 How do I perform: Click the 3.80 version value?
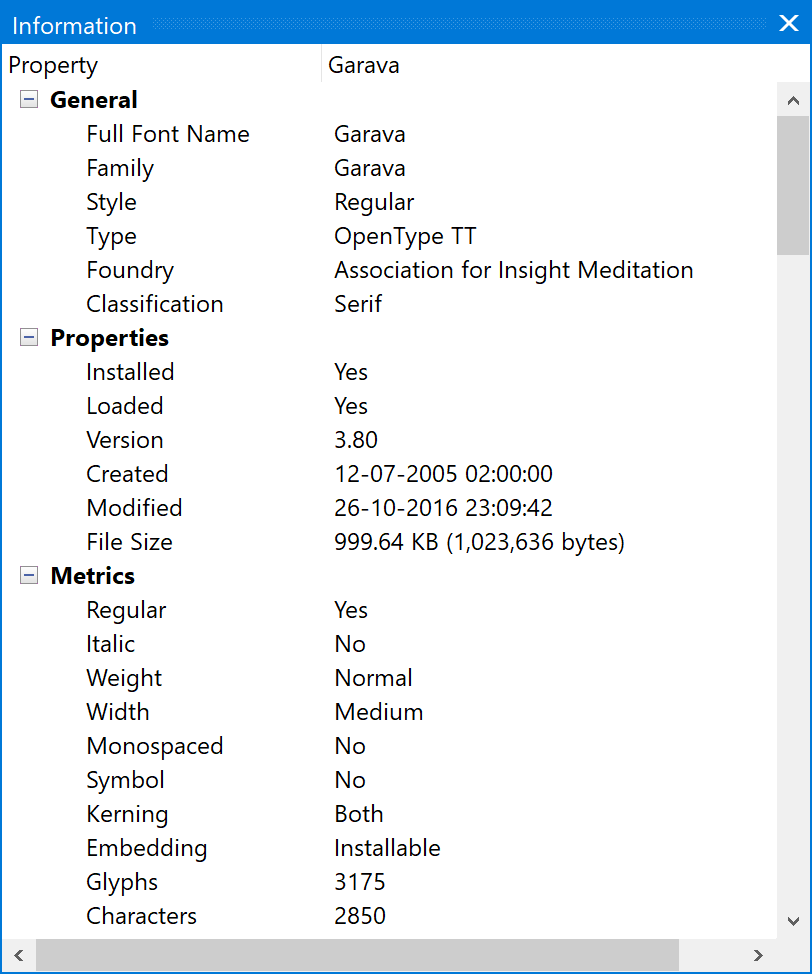pyautogui.click(x=356, y=440)
